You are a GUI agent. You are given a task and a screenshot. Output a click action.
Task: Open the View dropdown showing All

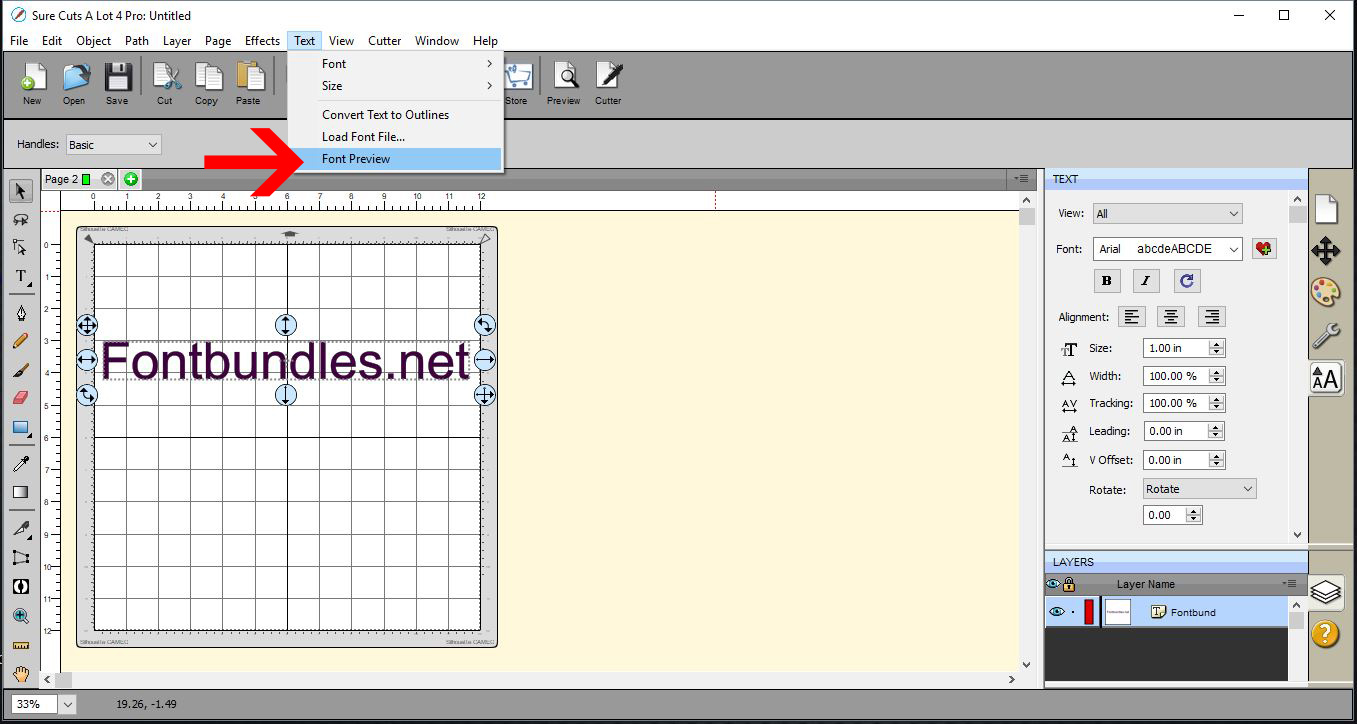click(1168, 213)
